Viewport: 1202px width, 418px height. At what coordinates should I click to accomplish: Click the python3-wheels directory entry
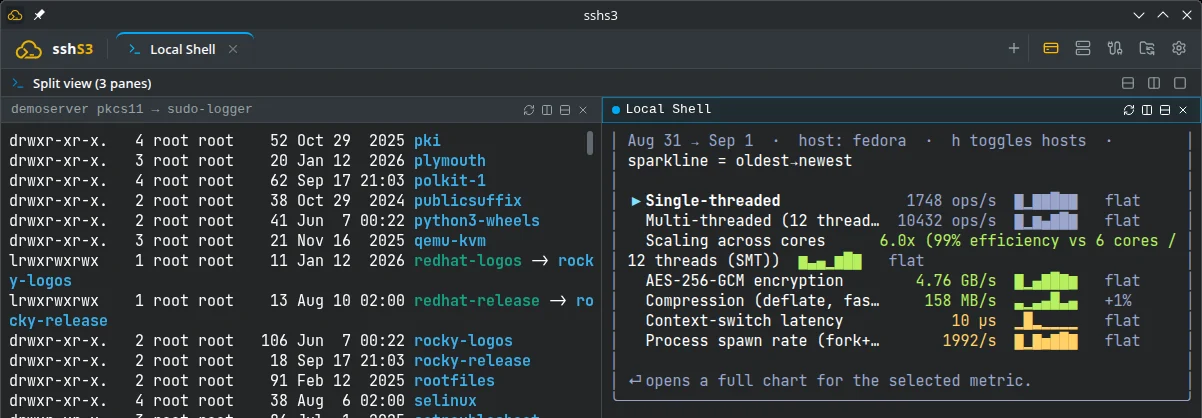476,221
